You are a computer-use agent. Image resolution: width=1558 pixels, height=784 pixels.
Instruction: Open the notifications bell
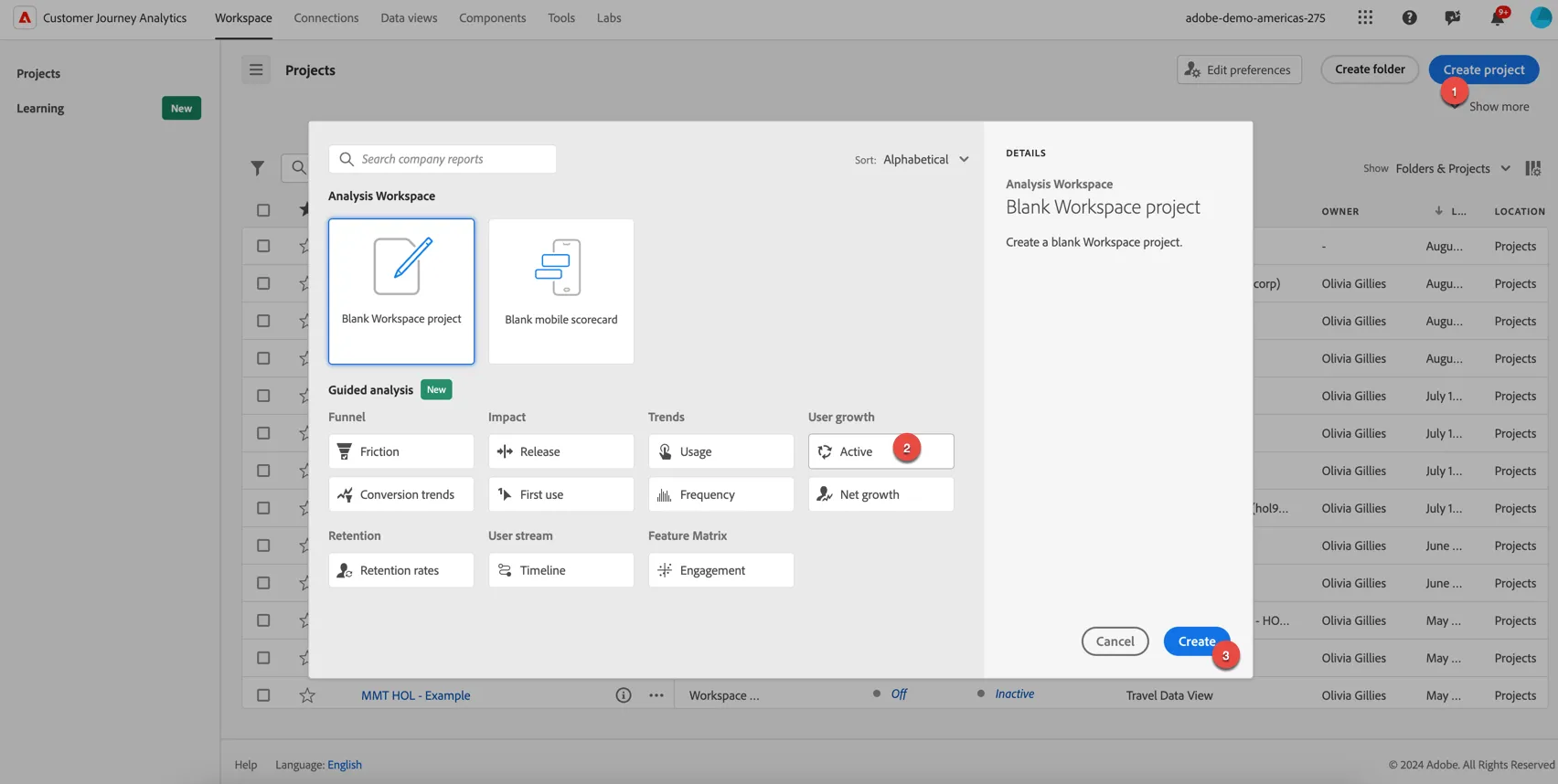1497,17
